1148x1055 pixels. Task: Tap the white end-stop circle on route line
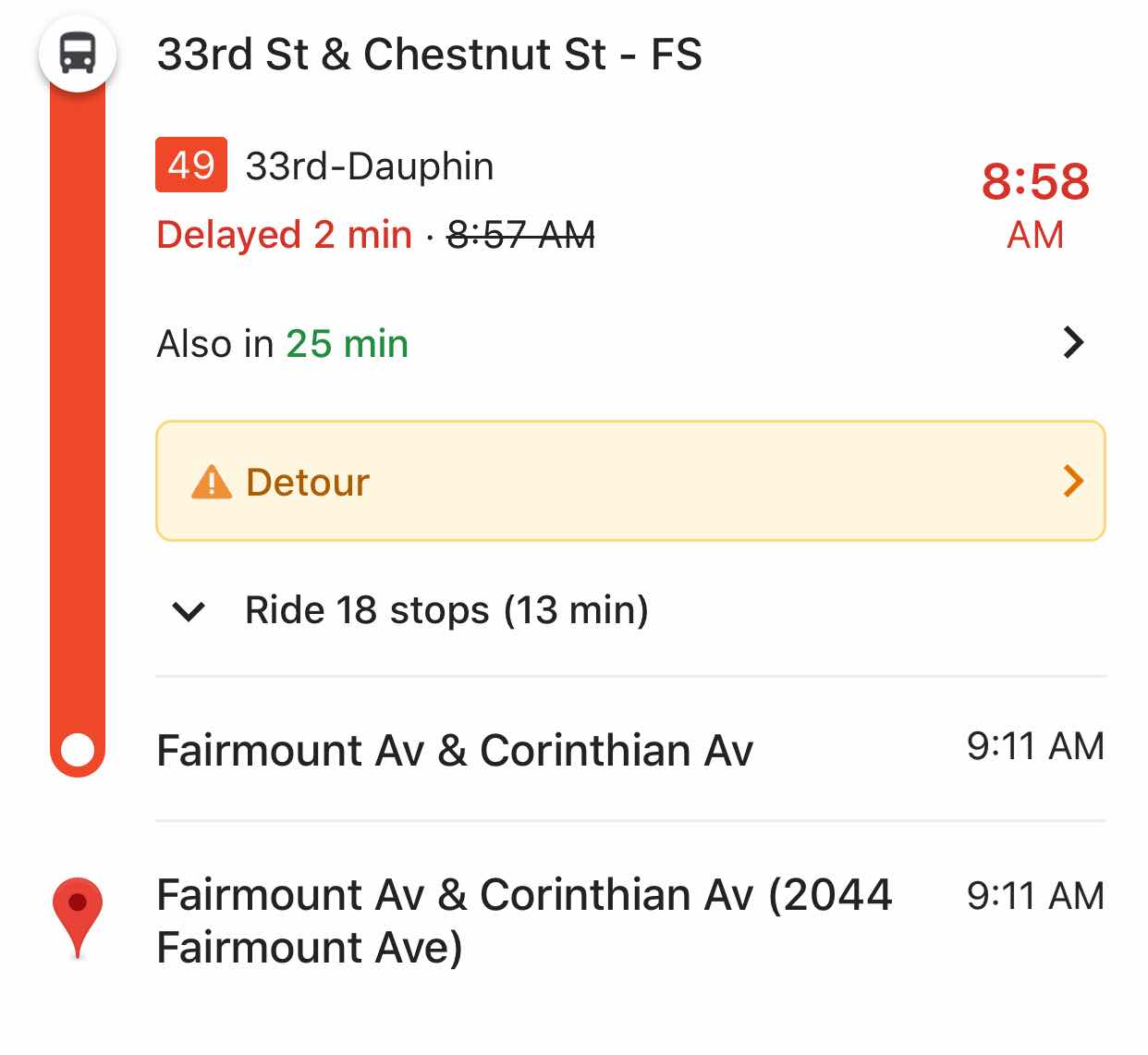[78, 750]
